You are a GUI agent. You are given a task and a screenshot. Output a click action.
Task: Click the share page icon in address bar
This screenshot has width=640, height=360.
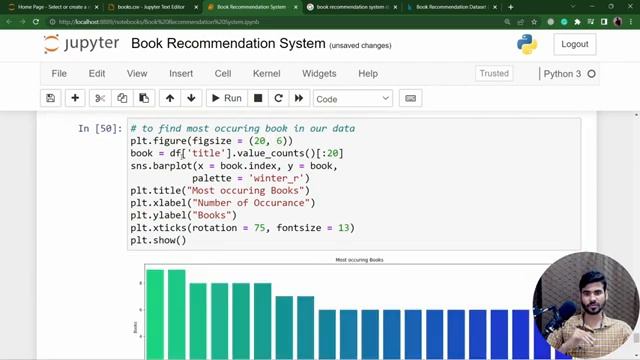(x=520, y=22)
